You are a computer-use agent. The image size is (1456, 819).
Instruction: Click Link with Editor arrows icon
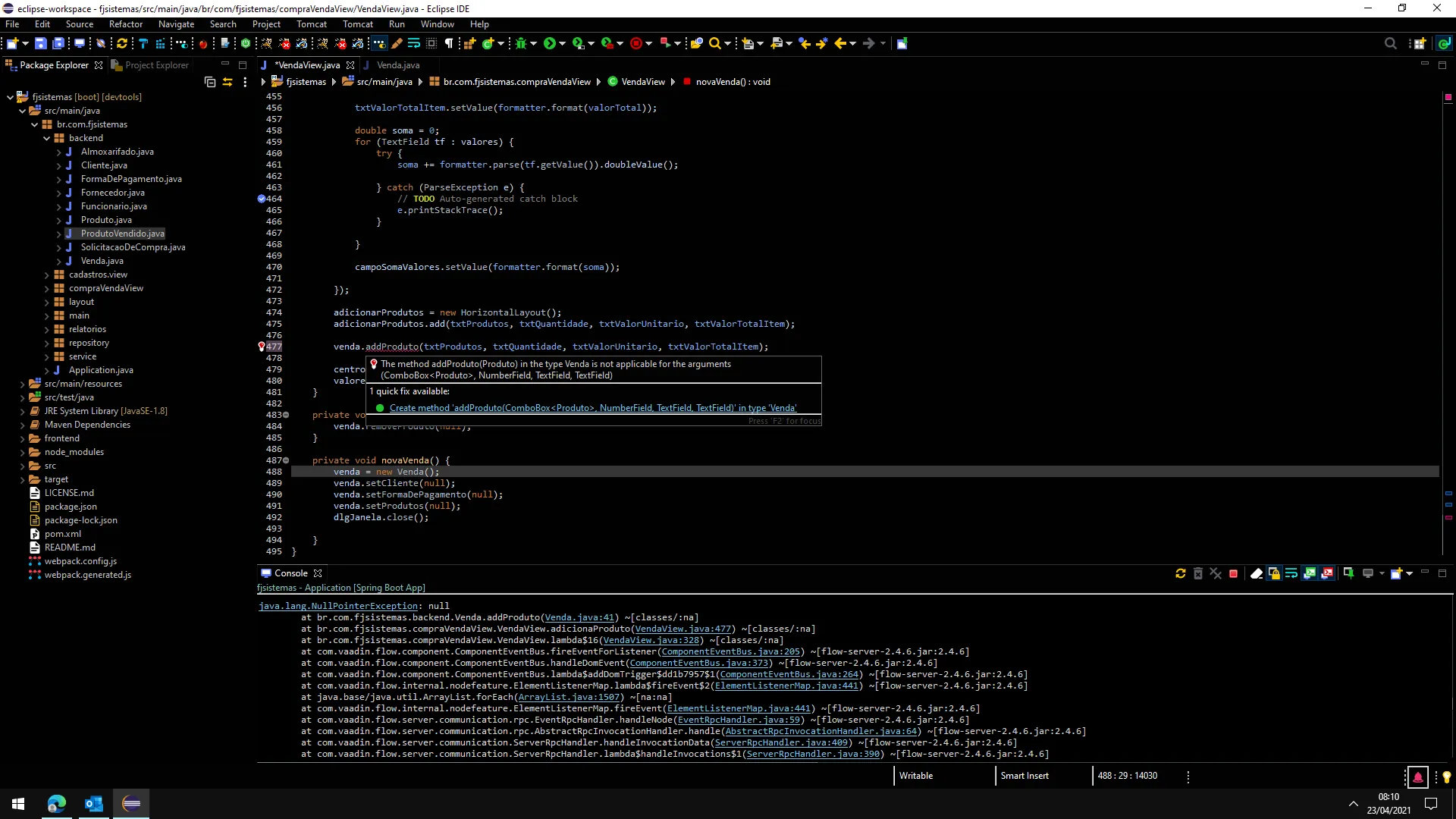pyautogui.click(x=227, y=82)
